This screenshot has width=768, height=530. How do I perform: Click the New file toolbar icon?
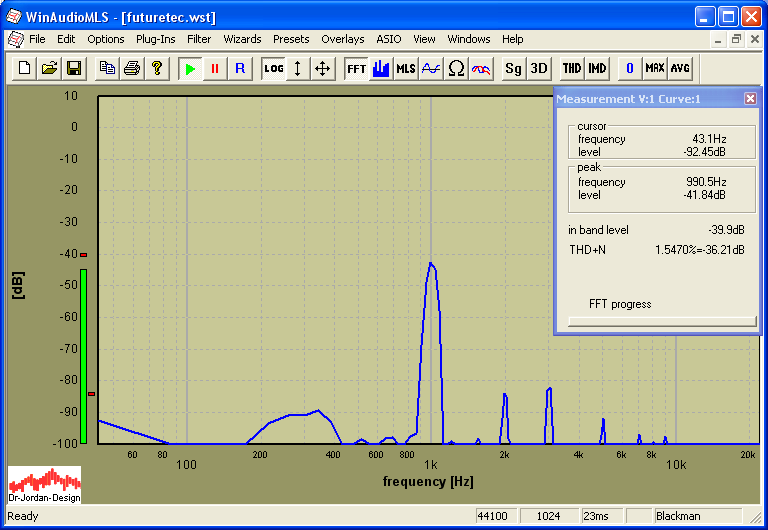(x=24, y=68)
